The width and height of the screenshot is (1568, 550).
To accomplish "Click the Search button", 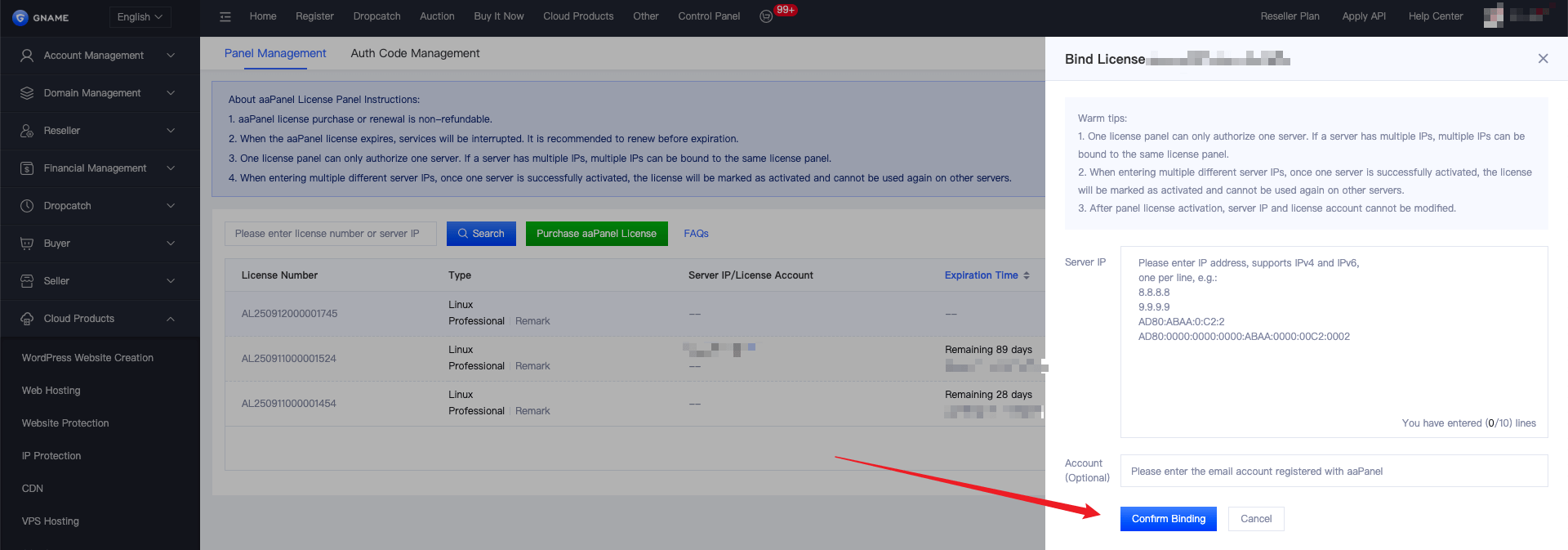I will 481,234.
